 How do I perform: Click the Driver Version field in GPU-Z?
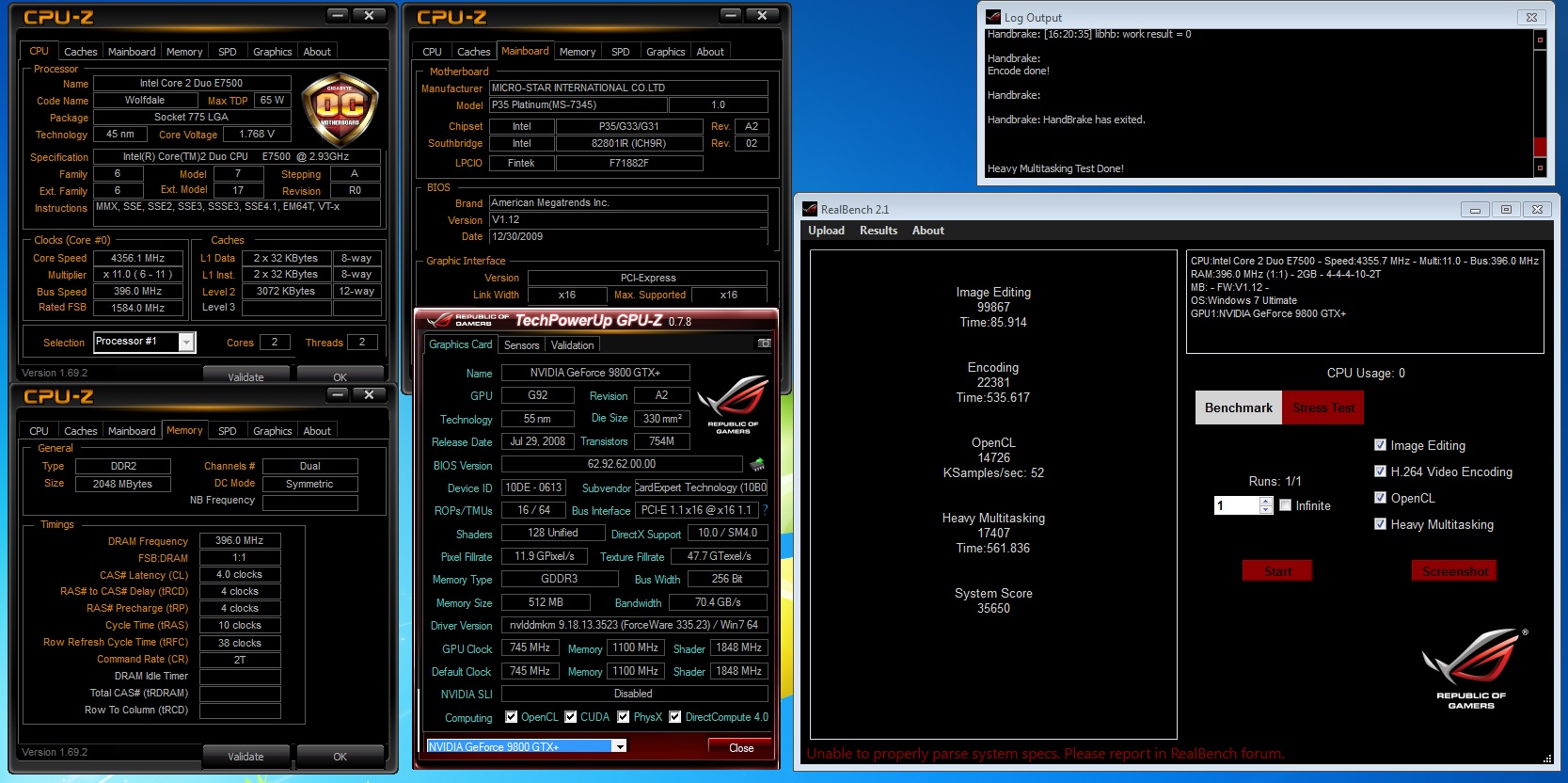click(635, 625)
